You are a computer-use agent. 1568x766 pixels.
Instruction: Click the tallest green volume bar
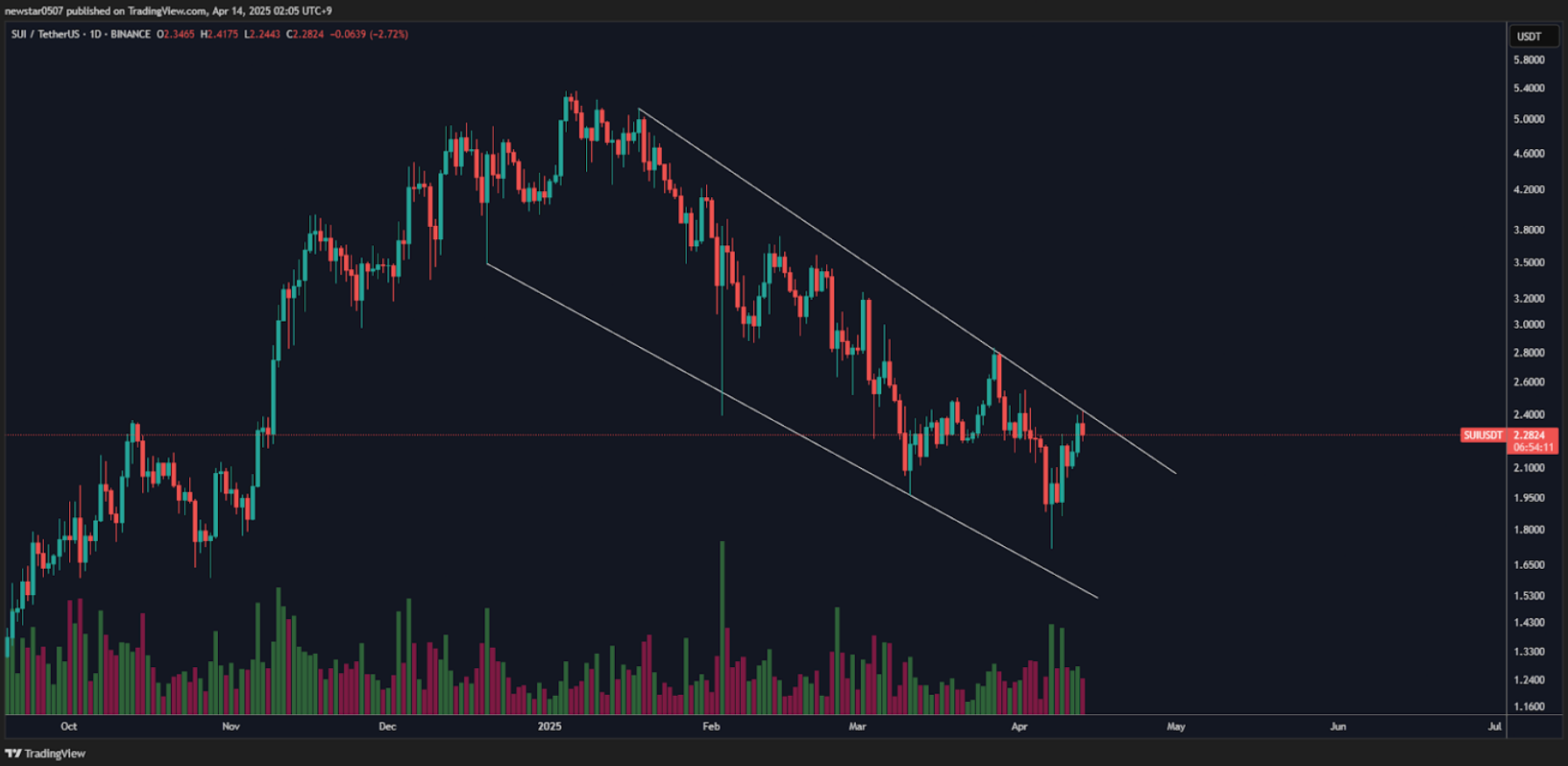click(x=723, y=627)
